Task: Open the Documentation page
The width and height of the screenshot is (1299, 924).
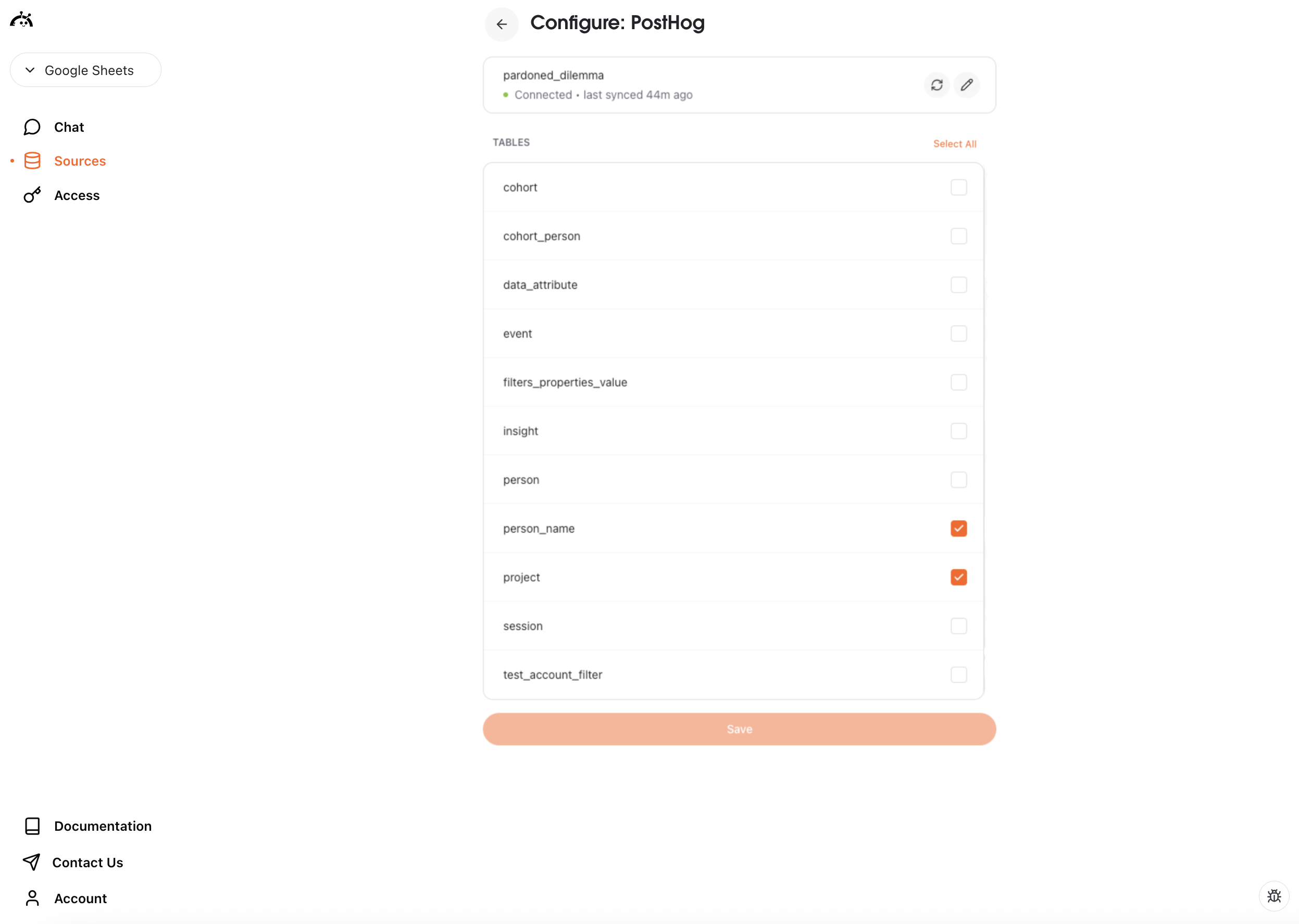Action: [103, 826]
